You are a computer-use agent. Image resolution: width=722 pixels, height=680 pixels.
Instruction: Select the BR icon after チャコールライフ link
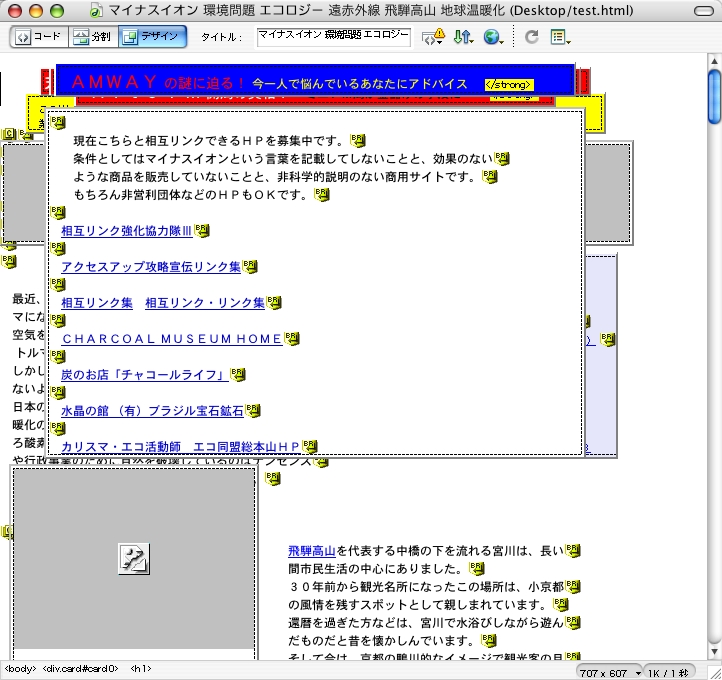[238, 374]
